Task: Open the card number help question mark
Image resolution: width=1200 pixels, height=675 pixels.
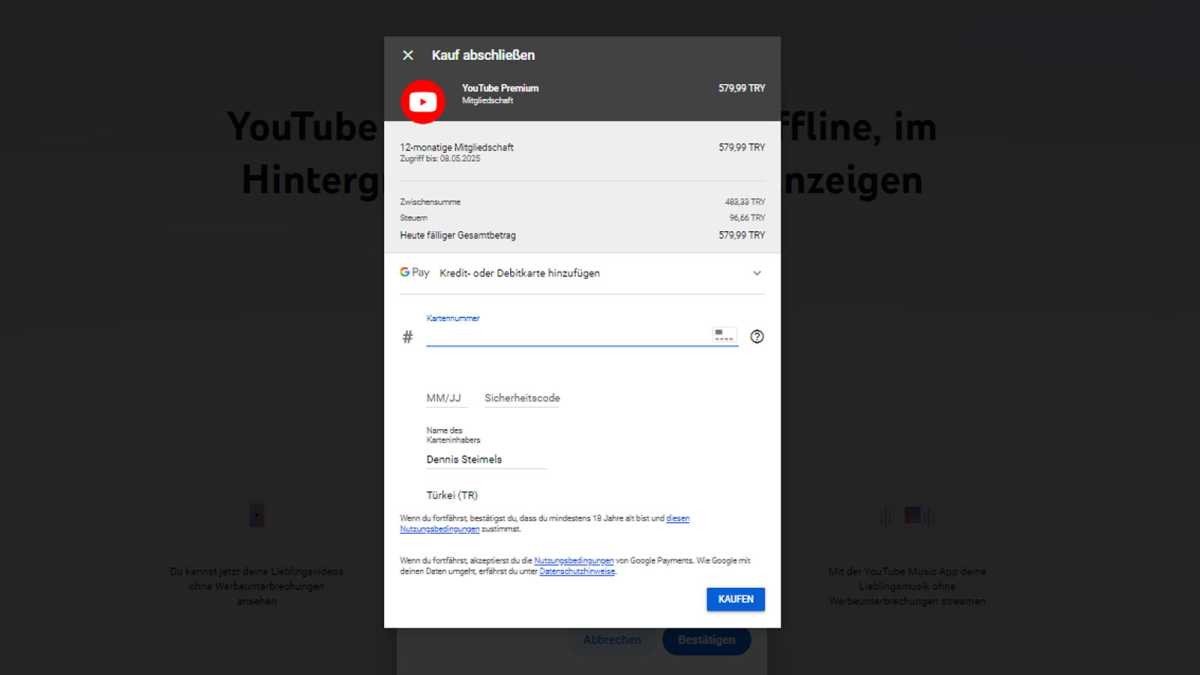Action: point(757,337)
